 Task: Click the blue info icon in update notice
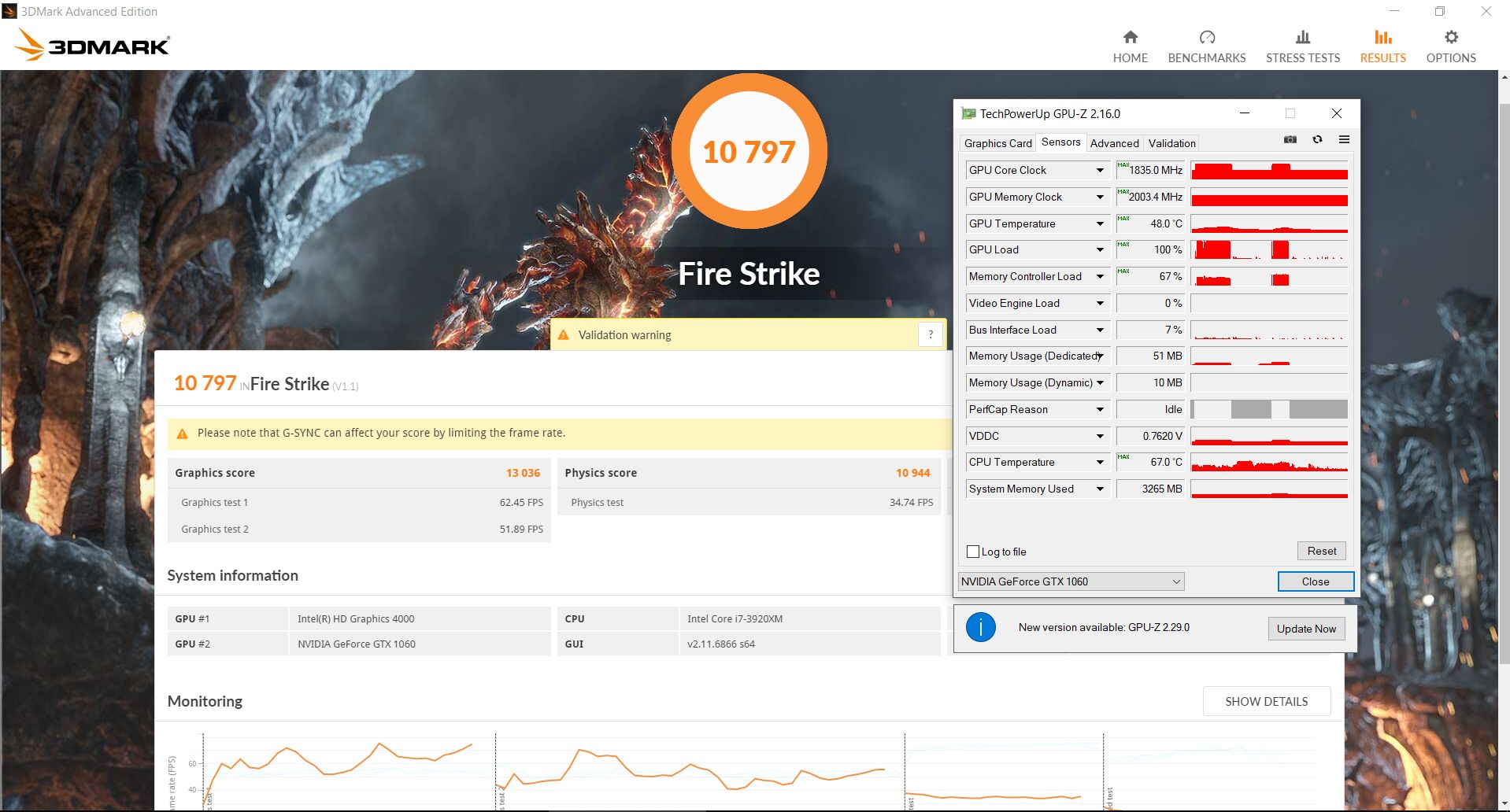(980, 627)
